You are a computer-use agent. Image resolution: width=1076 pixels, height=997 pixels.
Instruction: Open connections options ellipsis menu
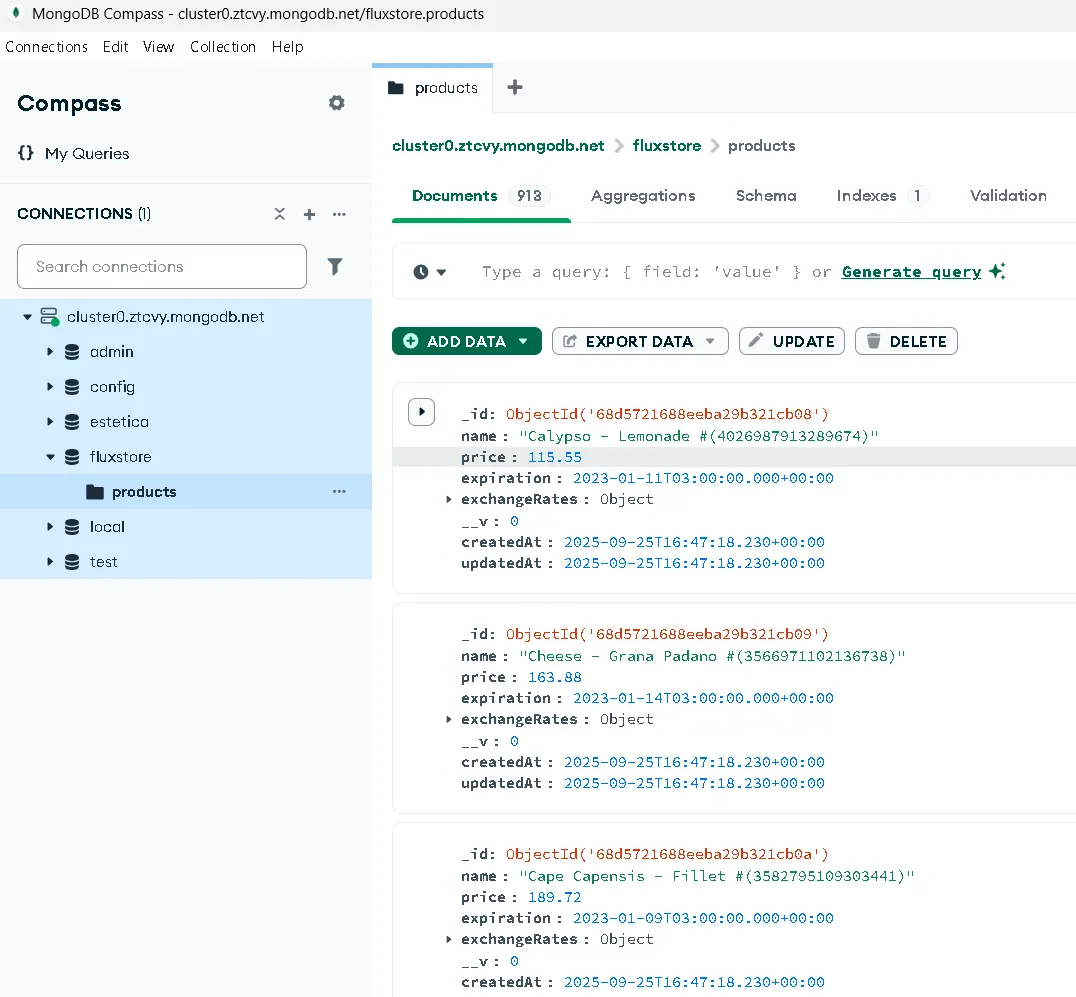(x=339, y=214)
